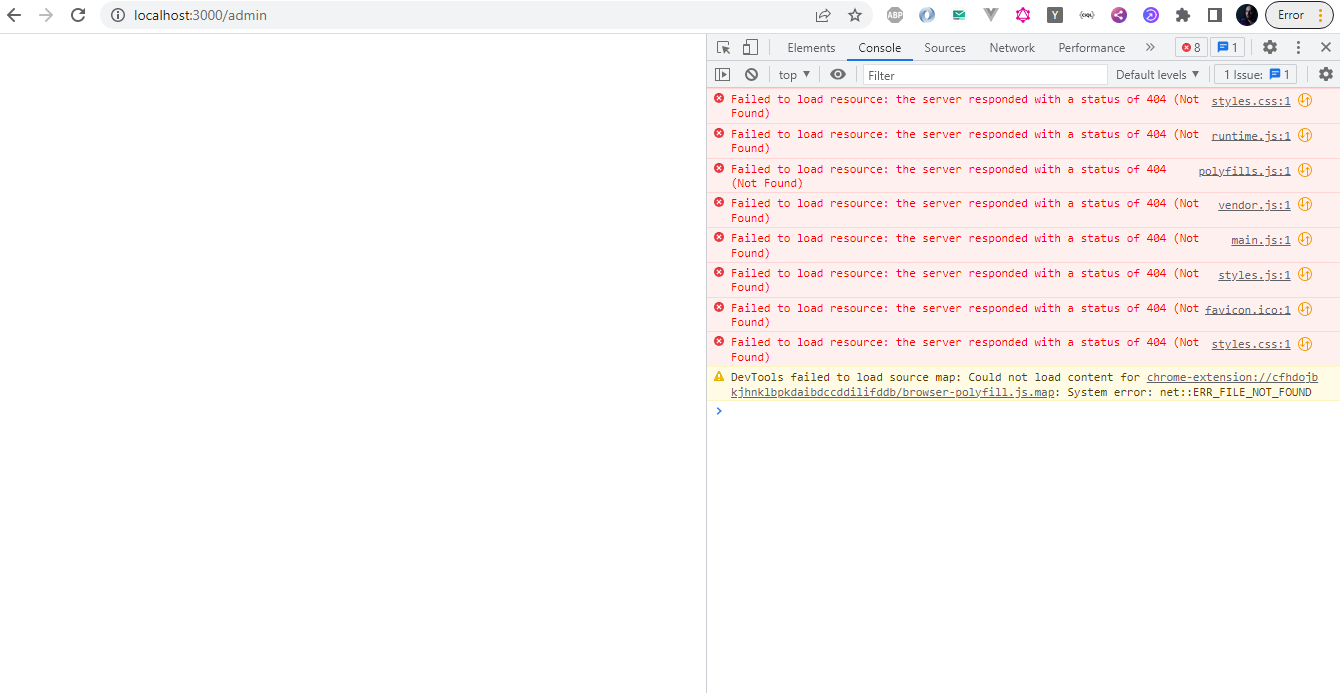
Task: Switch to the Network tab
Action: point(1011,47)
